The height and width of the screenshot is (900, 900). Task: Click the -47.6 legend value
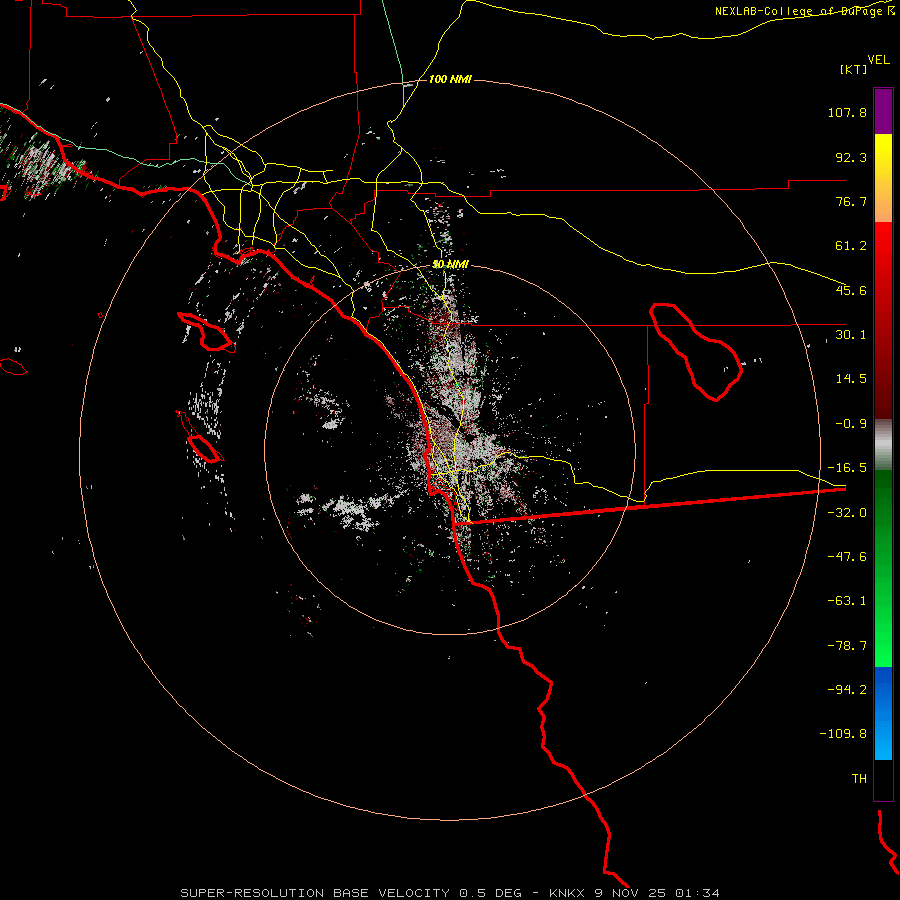(x=847, y=557)
